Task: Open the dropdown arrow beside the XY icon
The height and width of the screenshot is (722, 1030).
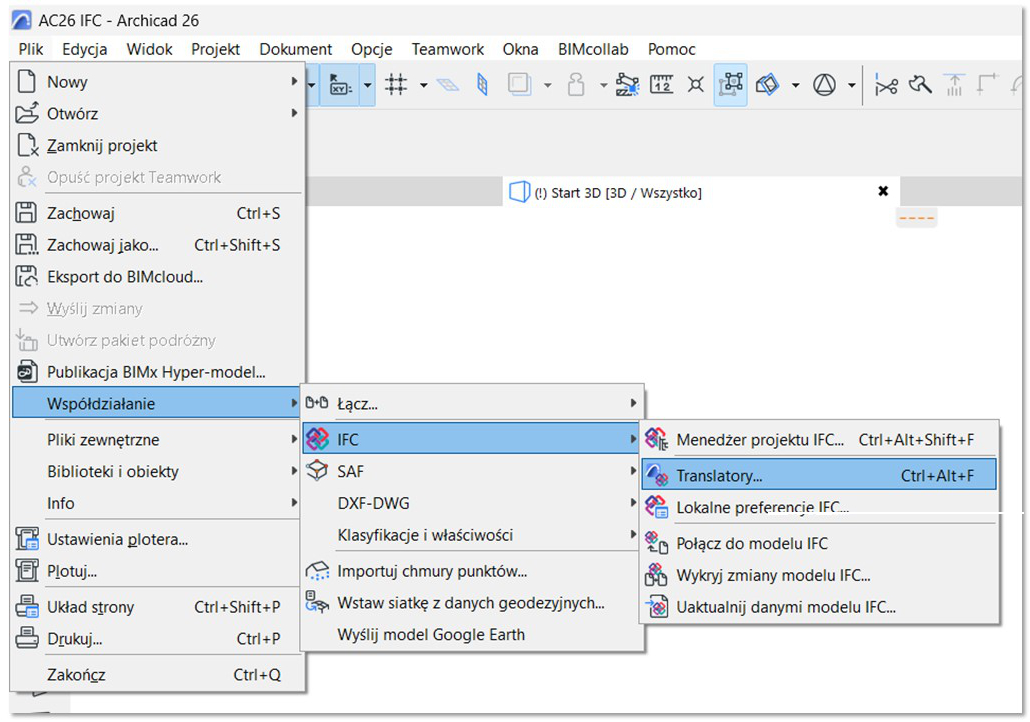Action: click(x=367, y=85)
